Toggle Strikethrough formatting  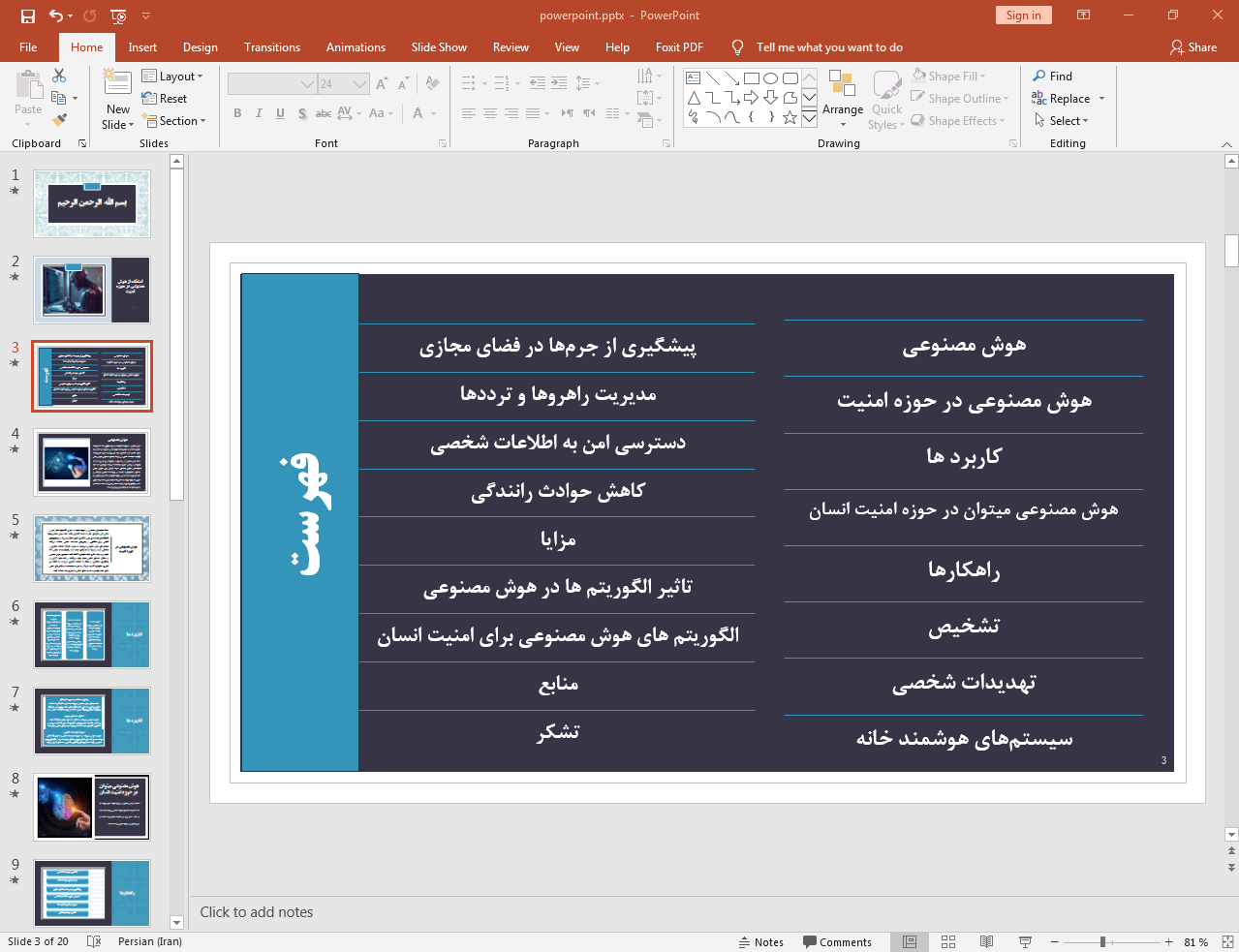point(324,113)
